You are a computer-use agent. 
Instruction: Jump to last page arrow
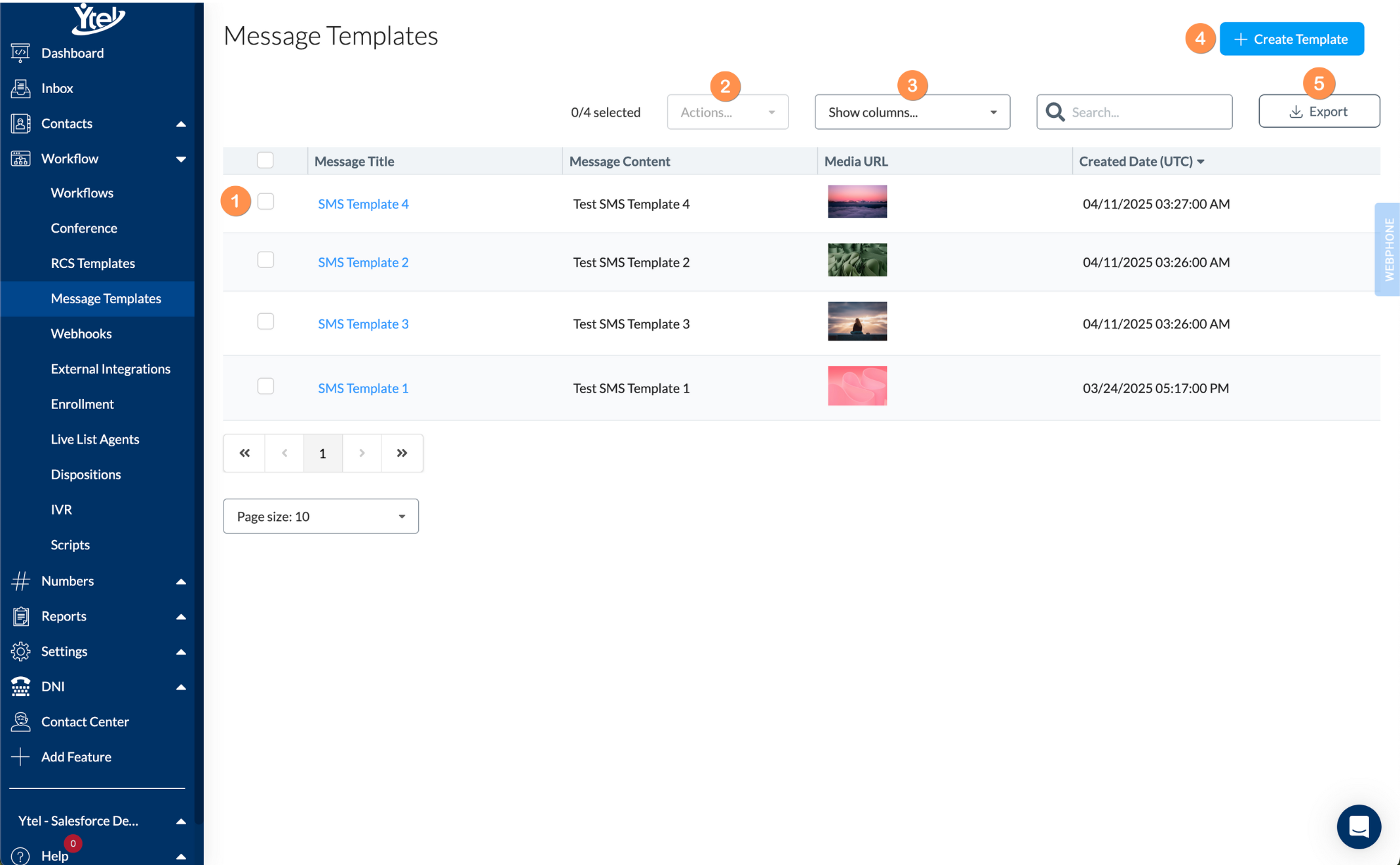pyautogui.click(x=402, y=453)
